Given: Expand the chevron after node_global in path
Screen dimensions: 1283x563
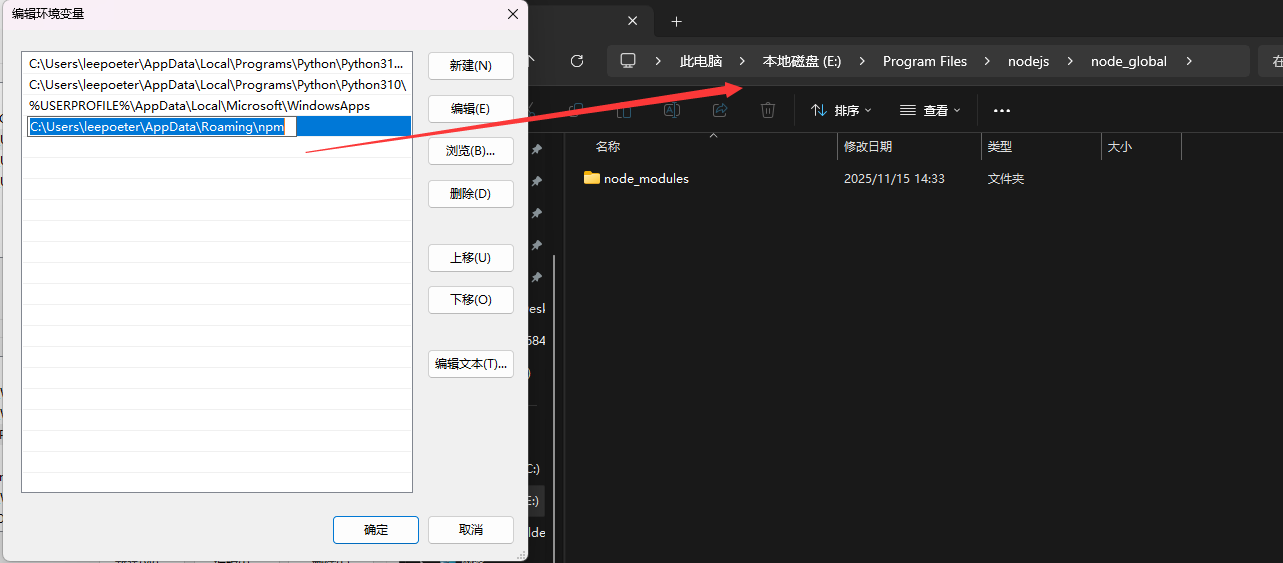Looking at the screenshot, I should tap(1189, 61).
